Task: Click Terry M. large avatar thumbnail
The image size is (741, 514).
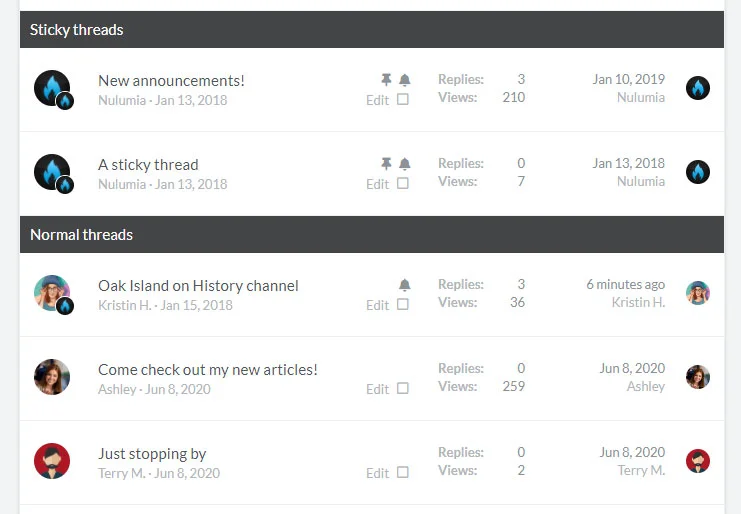Action: [52, 461]
